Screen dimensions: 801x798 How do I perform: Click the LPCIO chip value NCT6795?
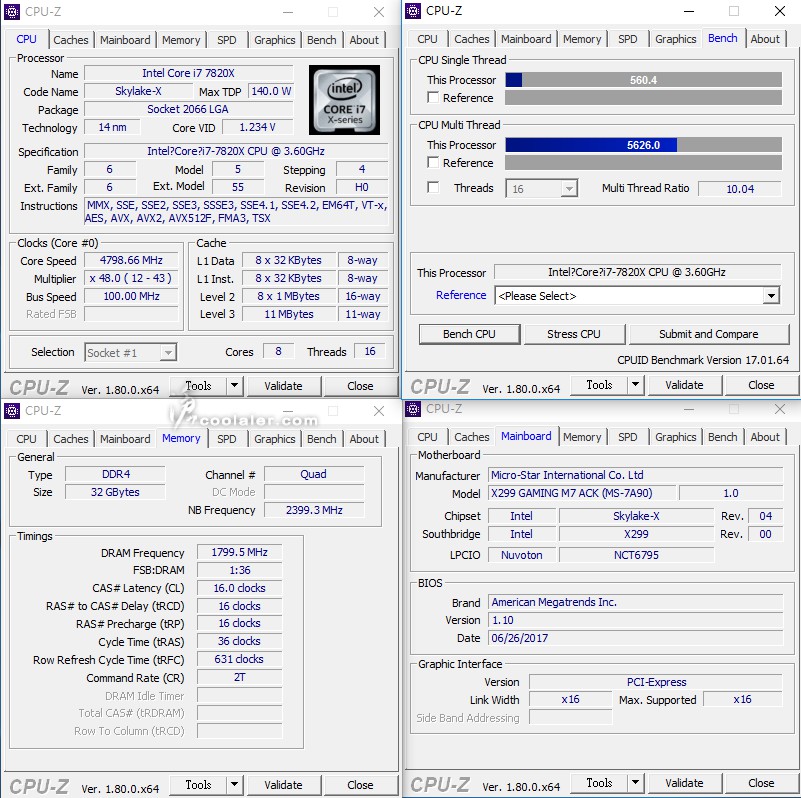(x=637, y=555)
